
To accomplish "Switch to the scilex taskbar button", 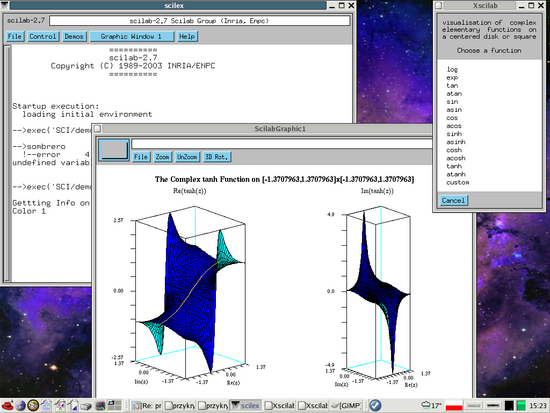I will [x=246, y=406].
